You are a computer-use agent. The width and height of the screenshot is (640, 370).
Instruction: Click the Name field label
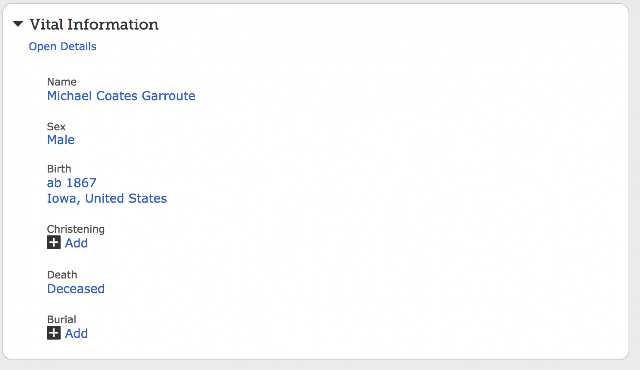point(62,82)
